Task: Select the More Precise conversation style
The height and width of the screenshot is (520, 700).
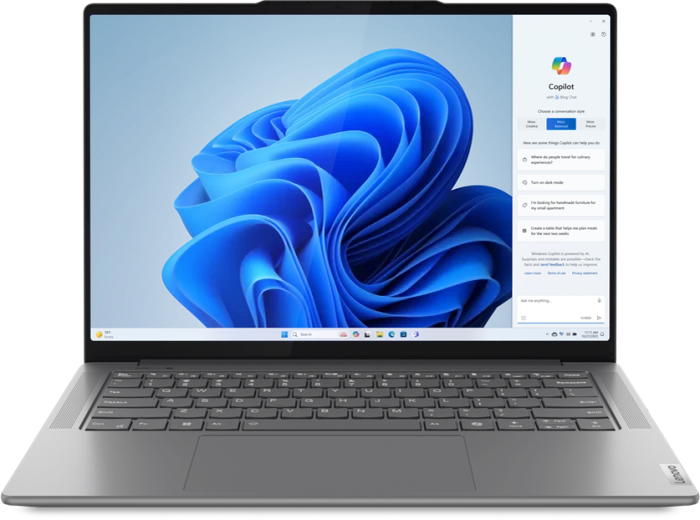Action: tap(591, 124)
